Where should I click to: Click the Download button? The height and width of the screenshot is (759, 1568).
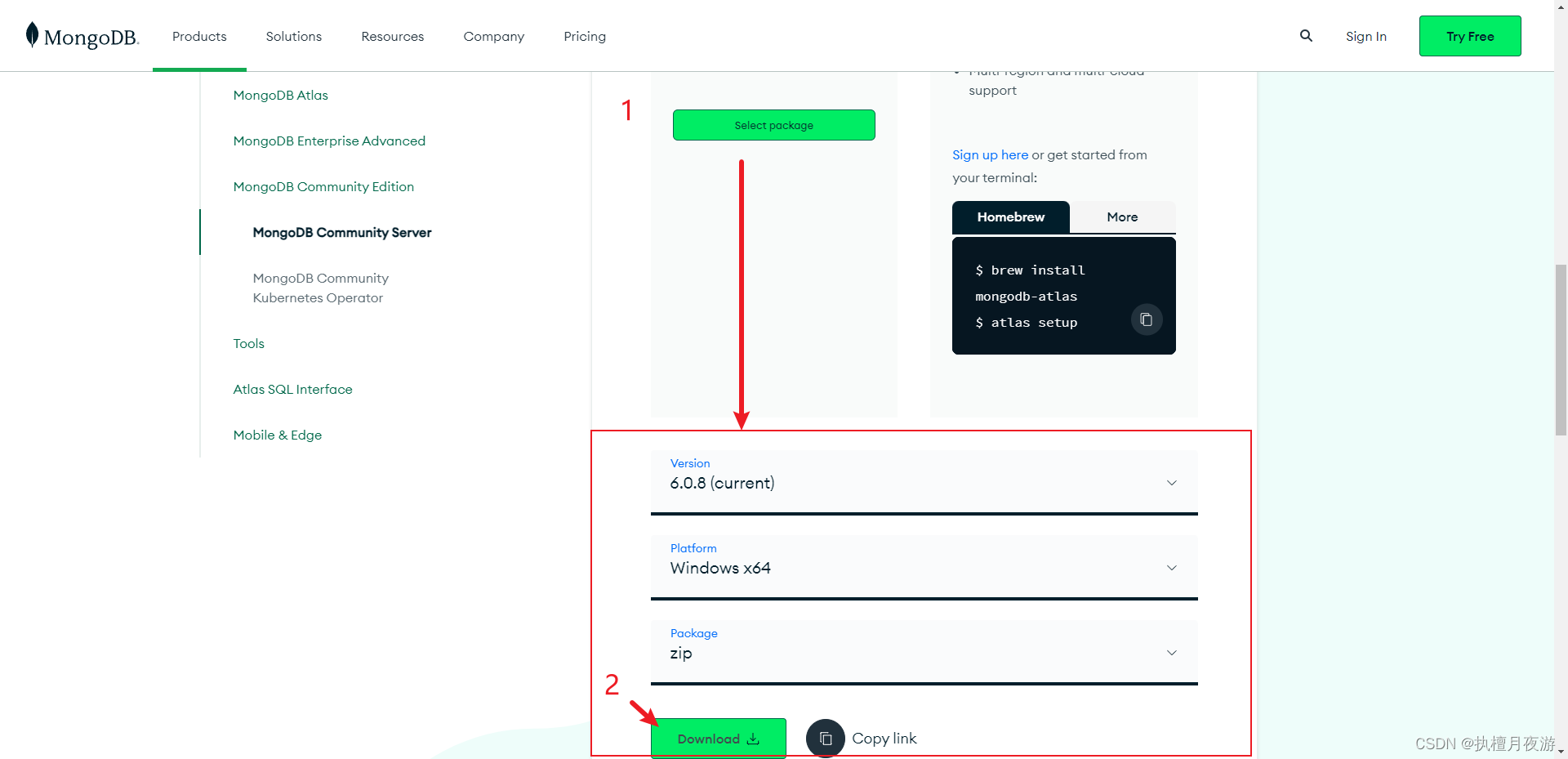tap(719, 739)
